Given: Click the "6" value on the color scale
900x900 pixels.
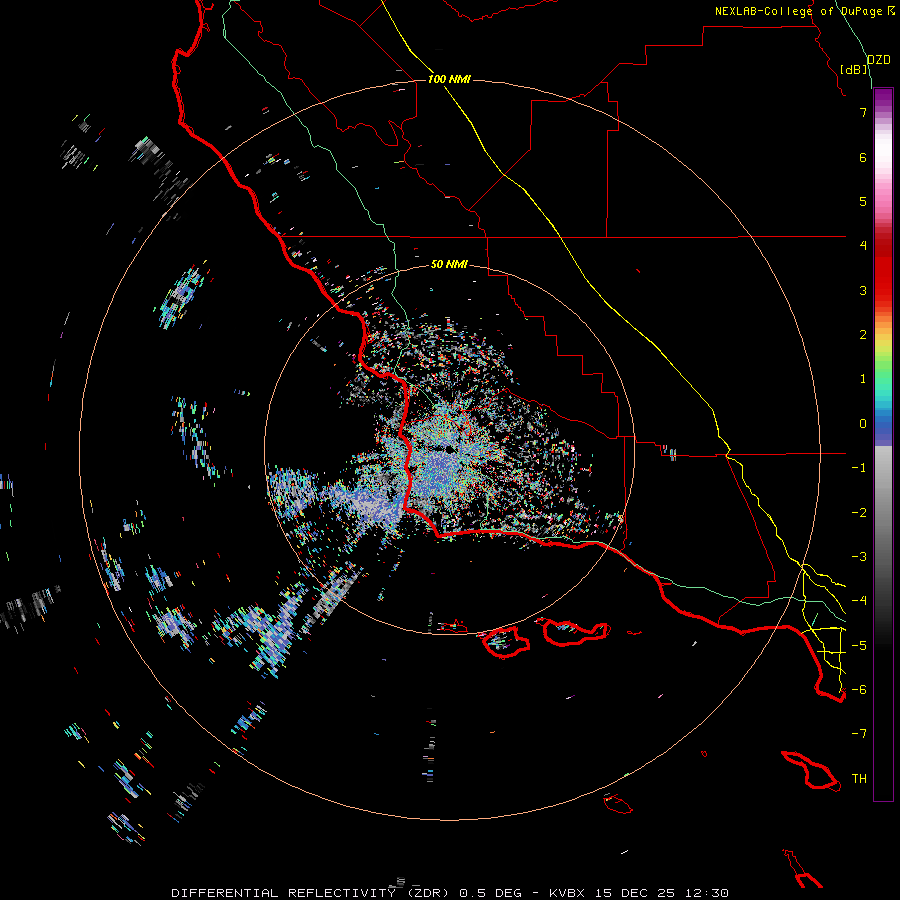Looking at the screenshot, I should (863, 157).
